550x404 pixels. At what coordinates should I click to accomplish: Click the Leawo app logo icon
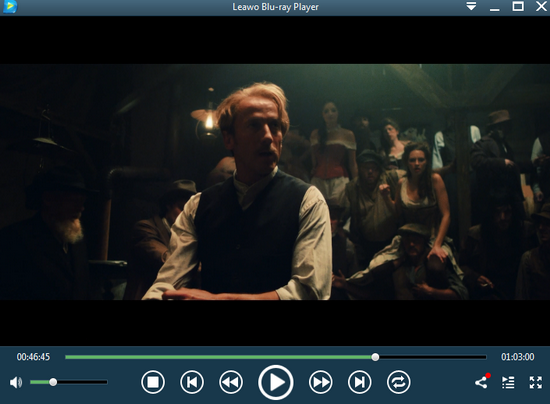tap(10, 7)
